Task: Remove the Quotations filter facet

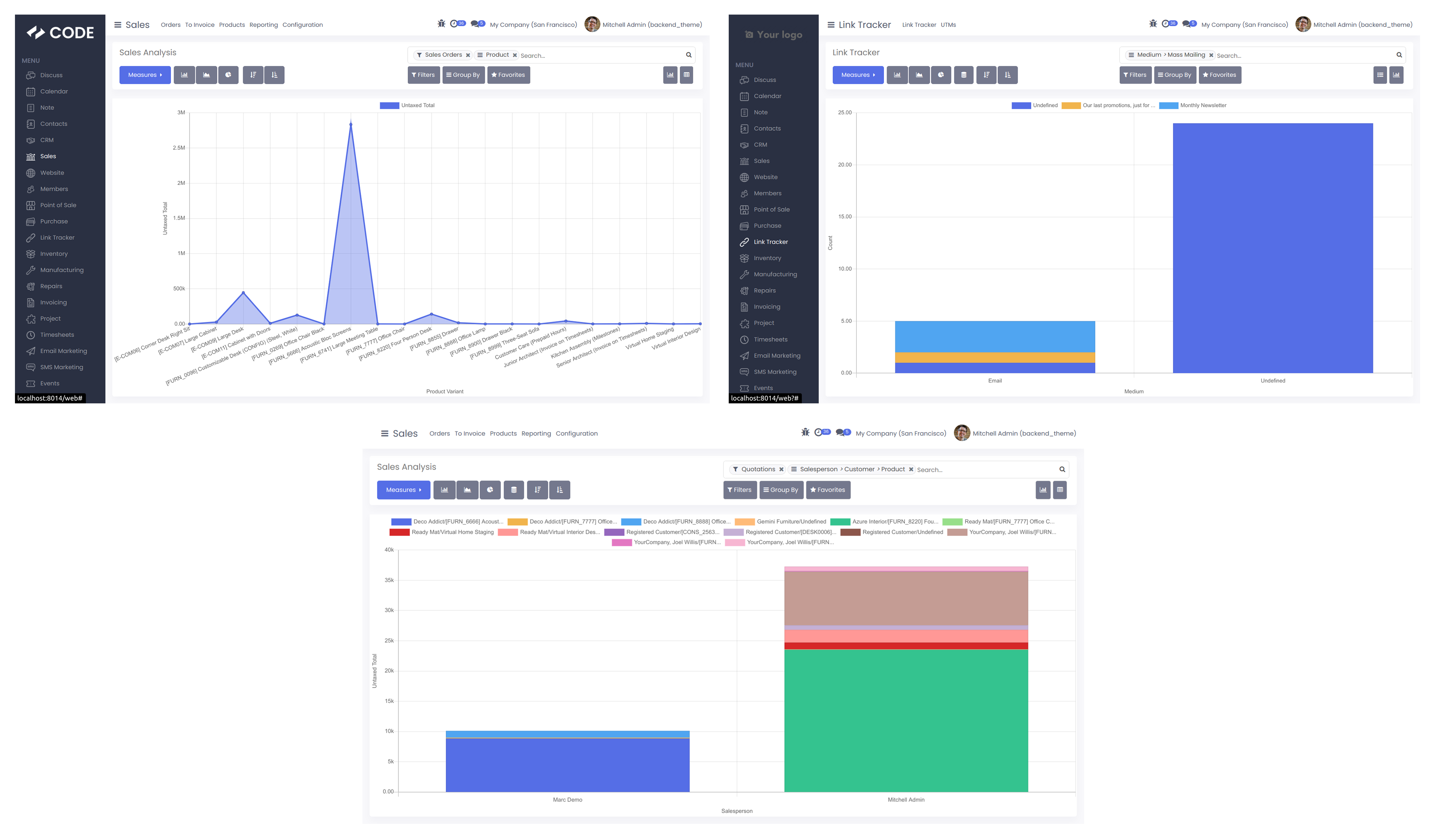Action: [781, 469]
